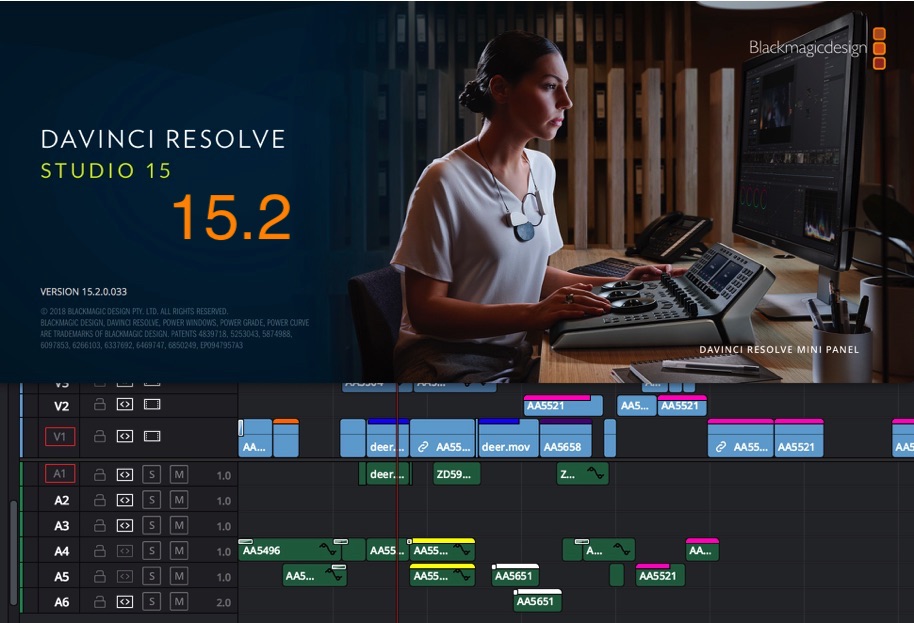Lock the A6 audio track
The width and height of the screenshot is (914, 623).
pos(100,601)
